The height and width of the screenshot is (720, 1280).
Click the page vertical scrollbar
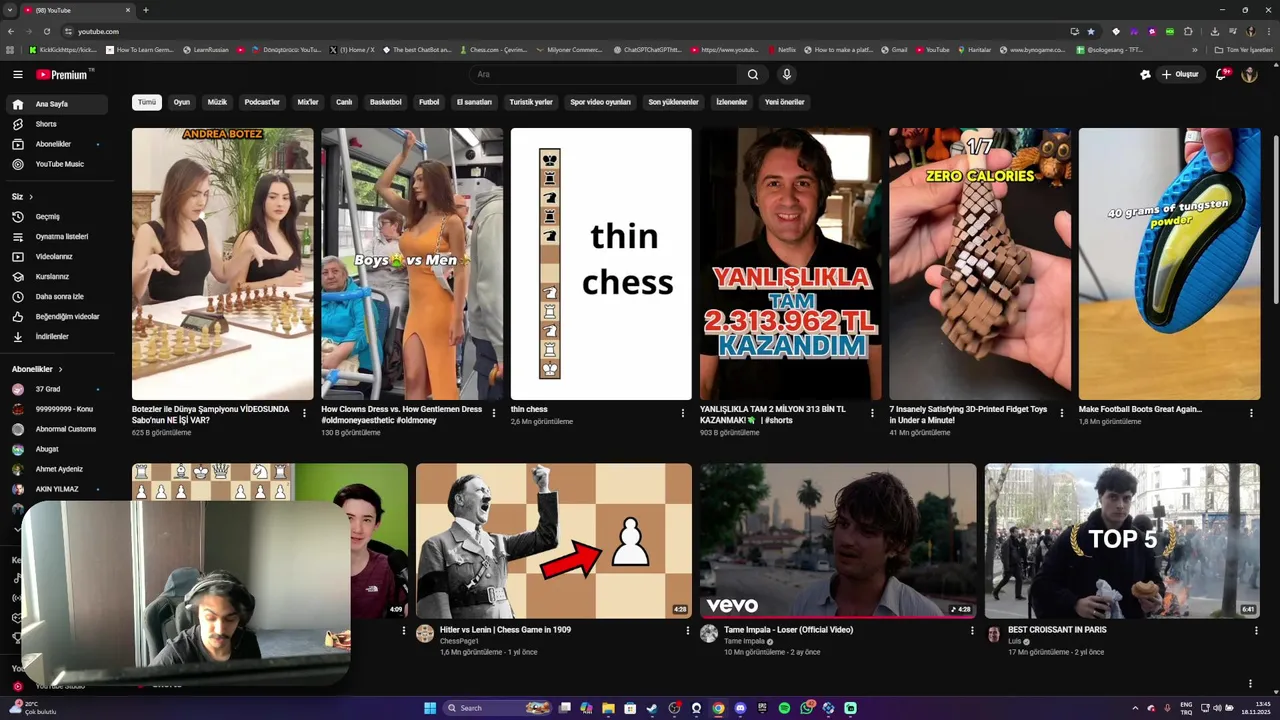tap(1275, 220)
